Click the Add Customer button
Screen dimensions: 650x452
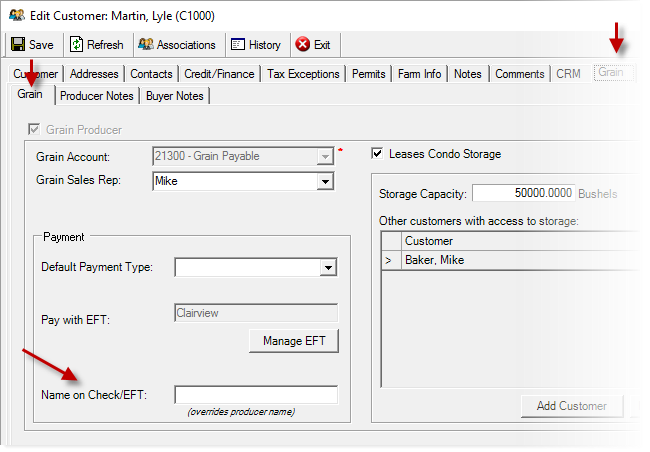click(x=572, y=406)
